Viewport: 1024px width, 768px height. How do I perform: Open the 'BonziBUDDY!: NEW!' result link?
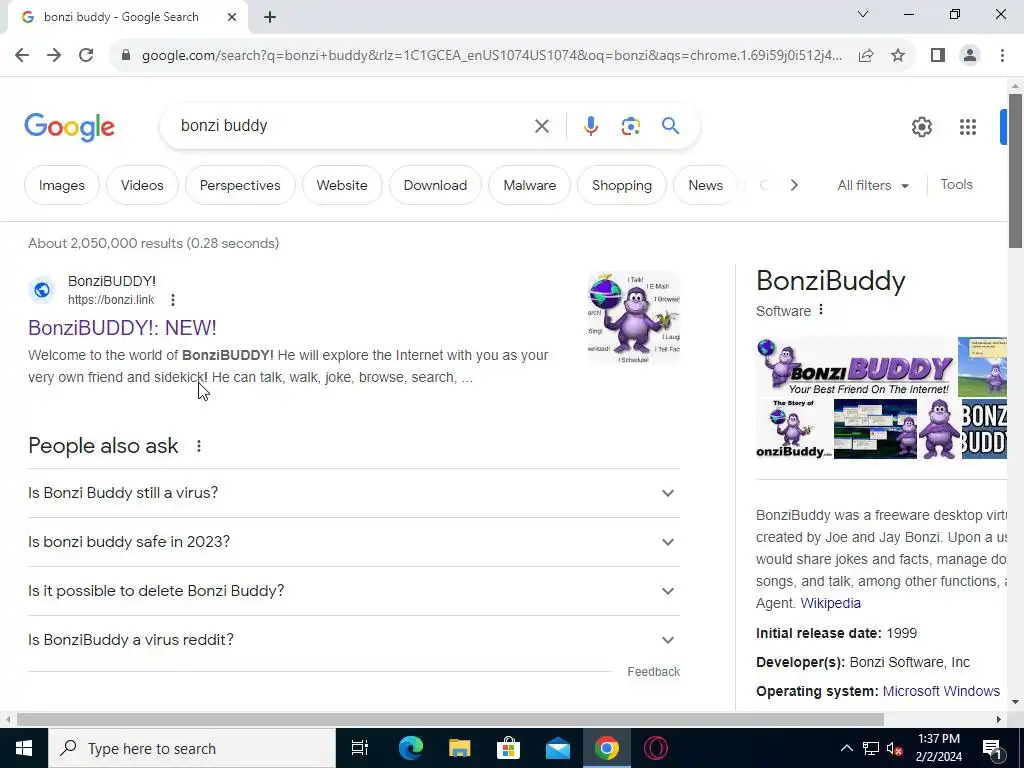tap(122, 328)
